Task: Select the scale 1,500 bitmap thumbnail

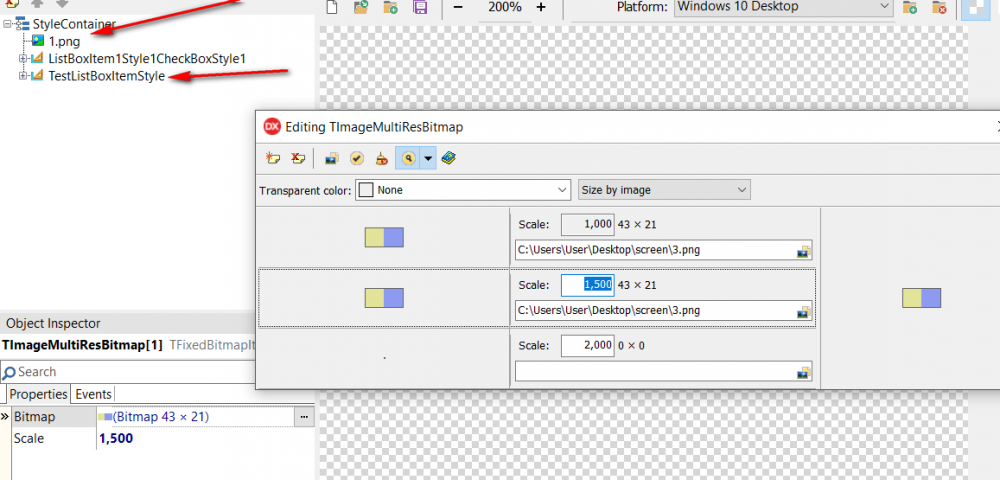Action: [384, 298]
